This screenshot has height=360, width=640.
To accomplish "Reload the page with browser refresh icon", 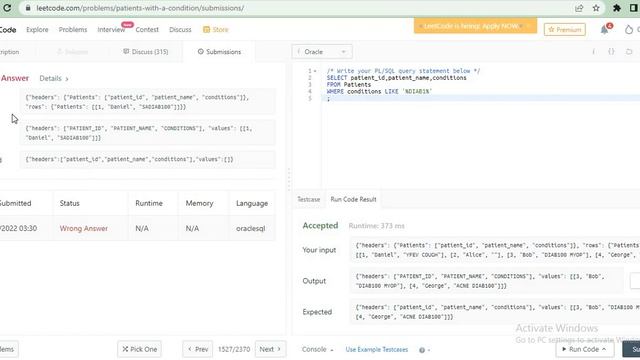I will [7, 8].
